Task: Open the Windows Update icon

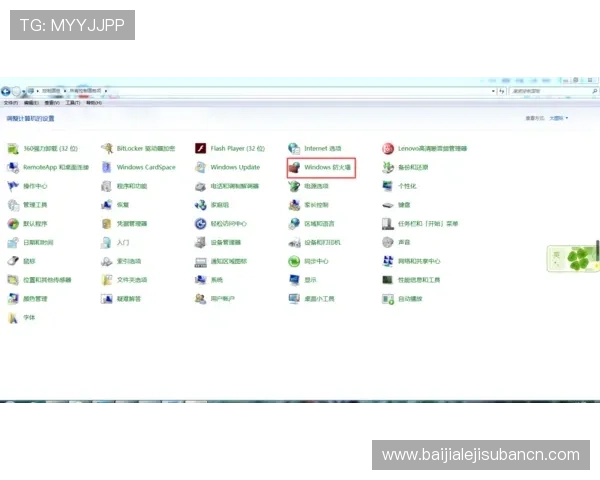Action: point(200,167)
